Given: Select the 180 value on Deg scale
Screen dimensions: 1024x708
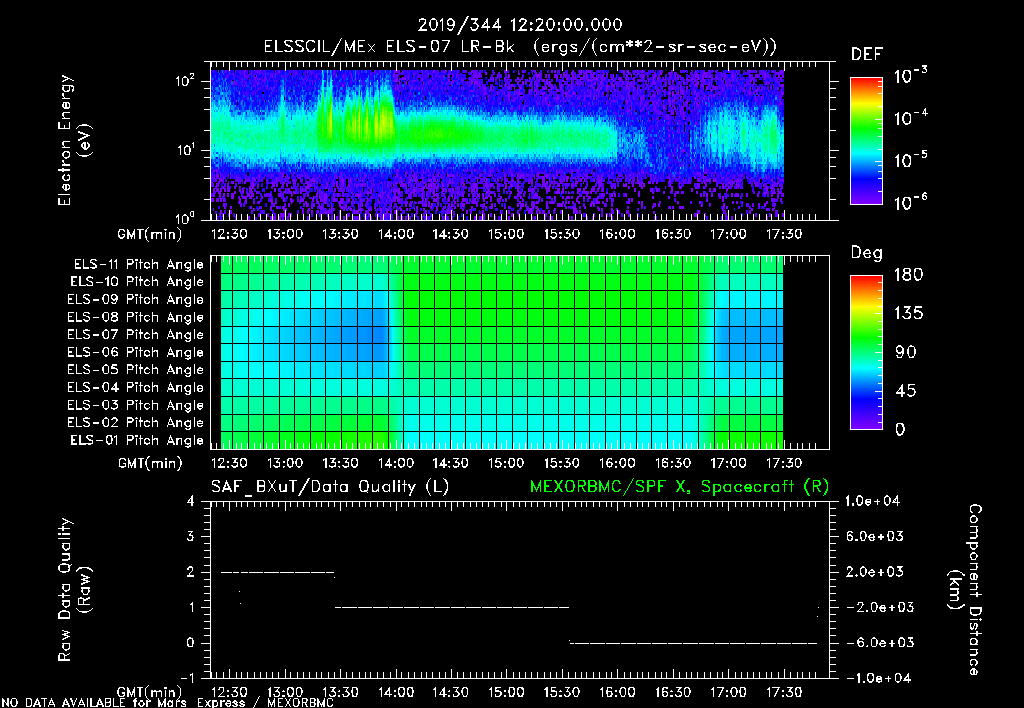Looking at the screenshot, I should click(908, 275).
